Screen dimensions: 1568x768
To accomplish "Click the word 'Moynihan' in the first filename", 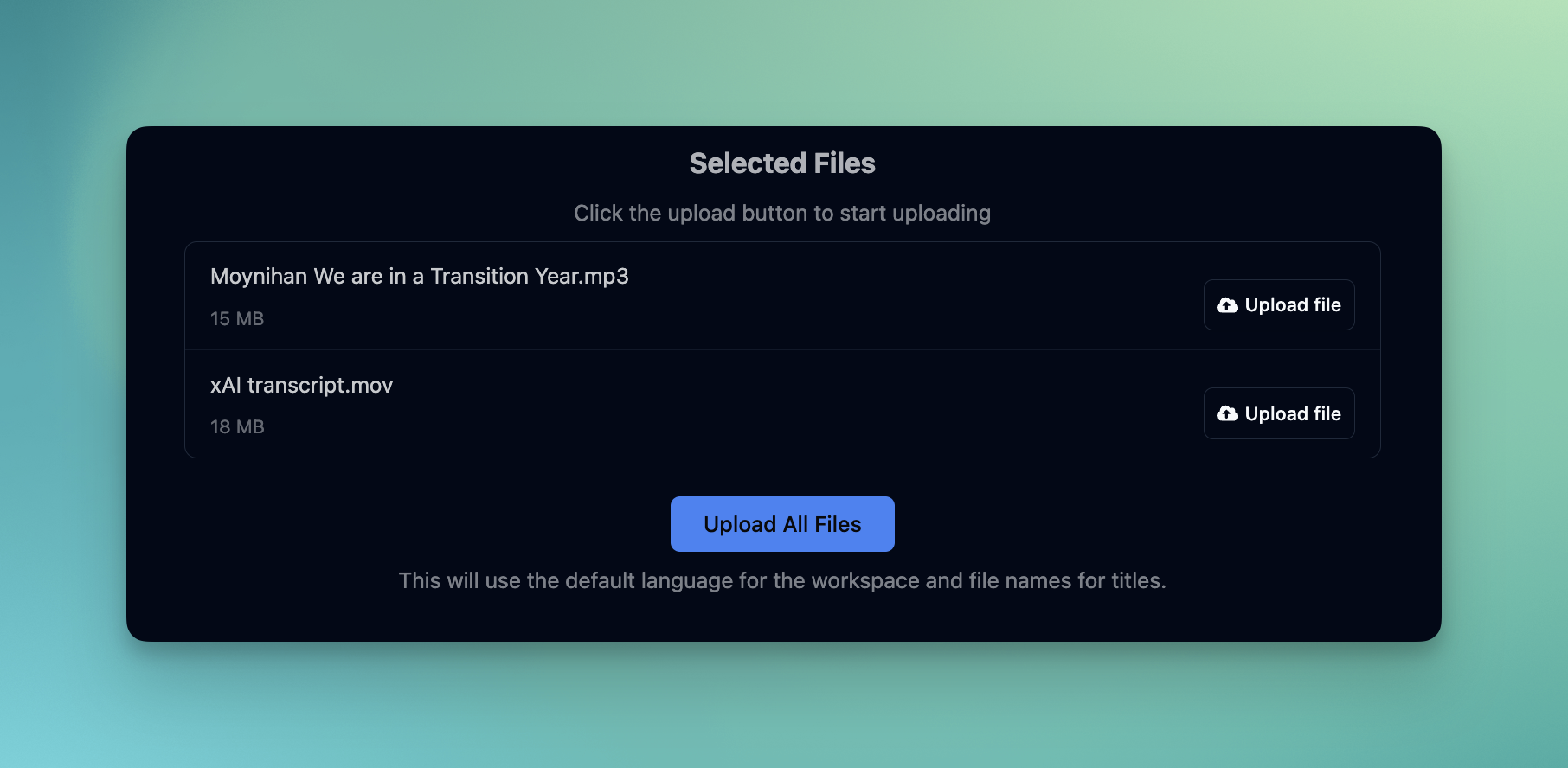I will [259, 277].
